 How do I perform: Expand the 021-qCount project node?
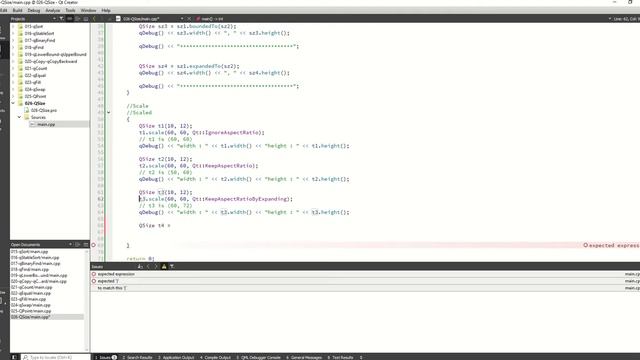click(x=13, y=69)
